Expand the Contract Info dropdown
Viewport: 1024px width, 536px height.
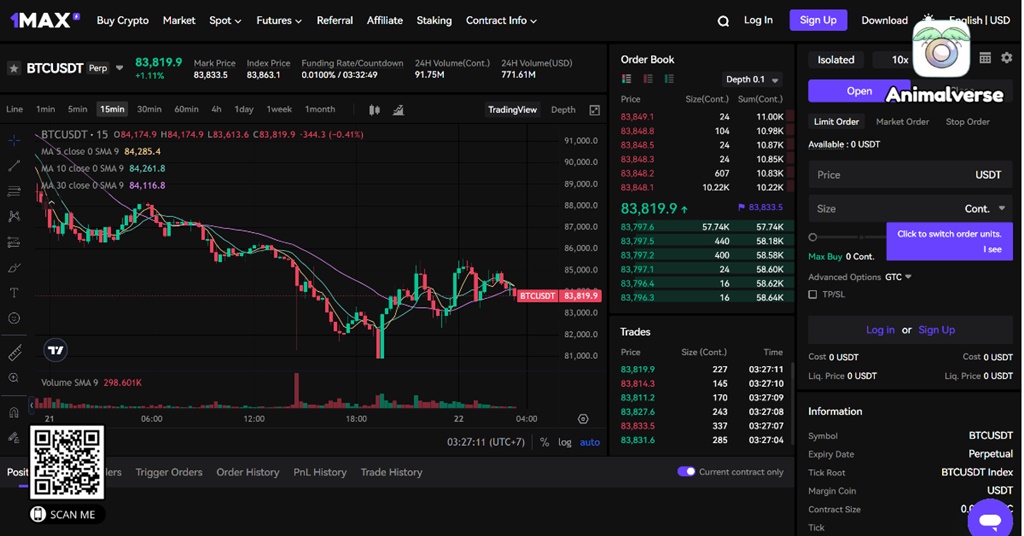pos(502,21)
